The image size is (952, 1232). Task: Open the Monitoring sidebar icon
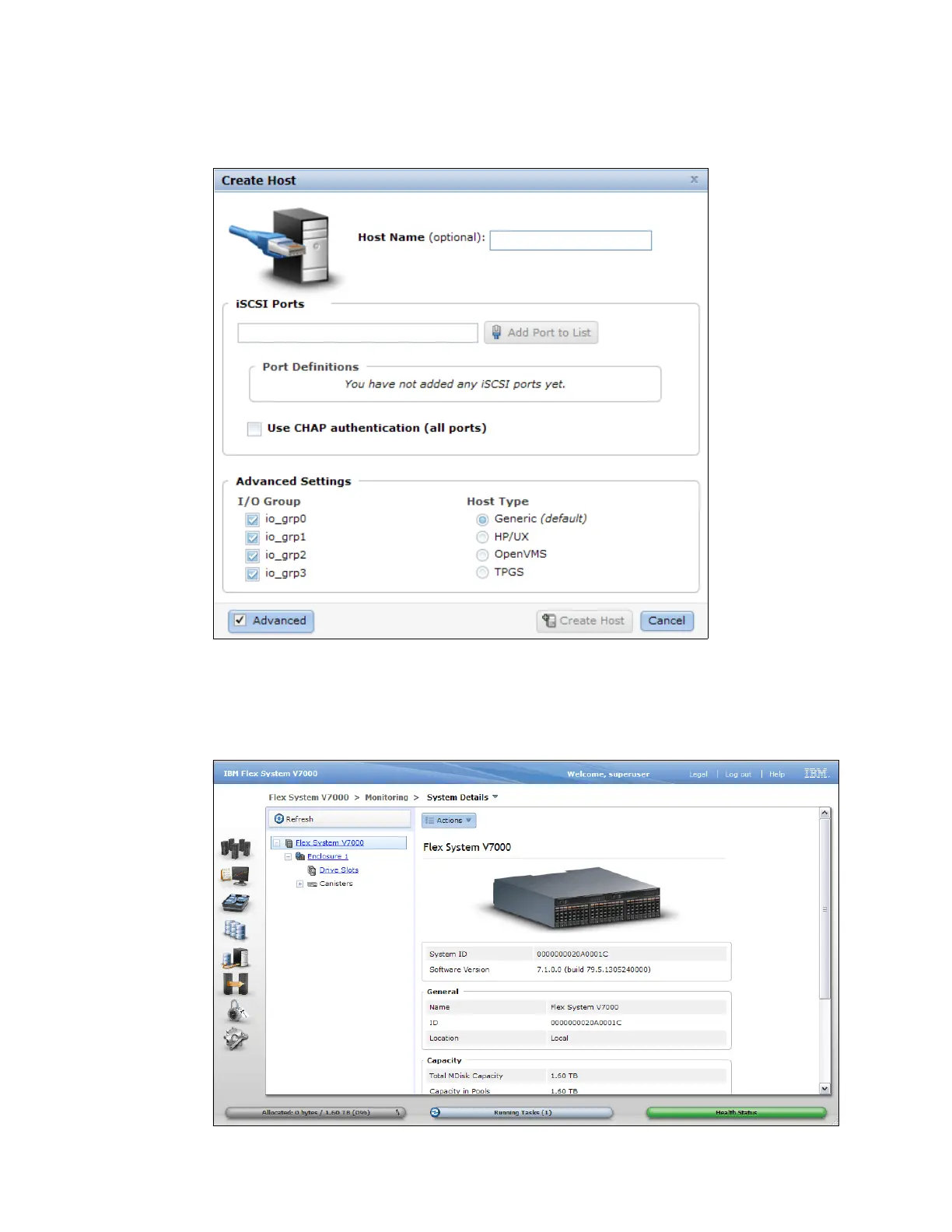(x=236, y=876)
